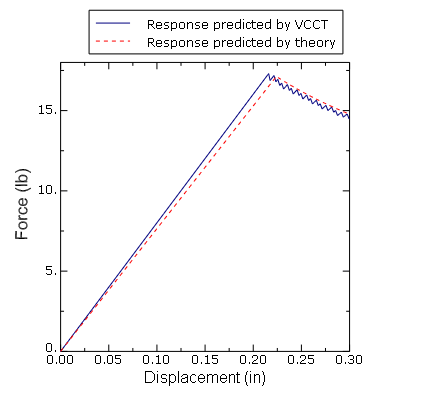The width and height of the screenshot is (432, 401).
Task: Click the dashed red theory legend line
Action: (113, 41)
